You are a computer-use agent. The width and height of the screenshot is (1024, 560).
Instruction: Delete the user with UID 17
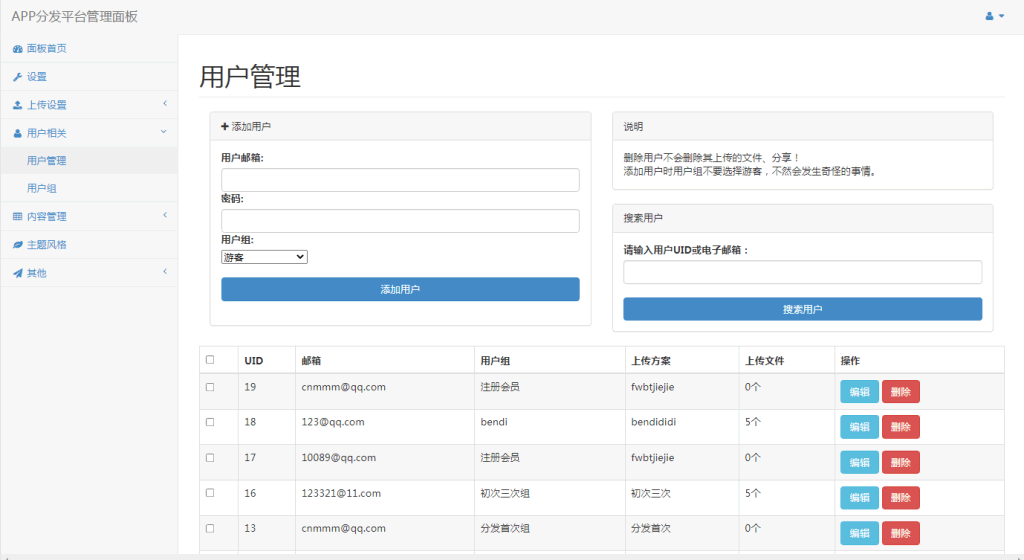tap(900, 462)
